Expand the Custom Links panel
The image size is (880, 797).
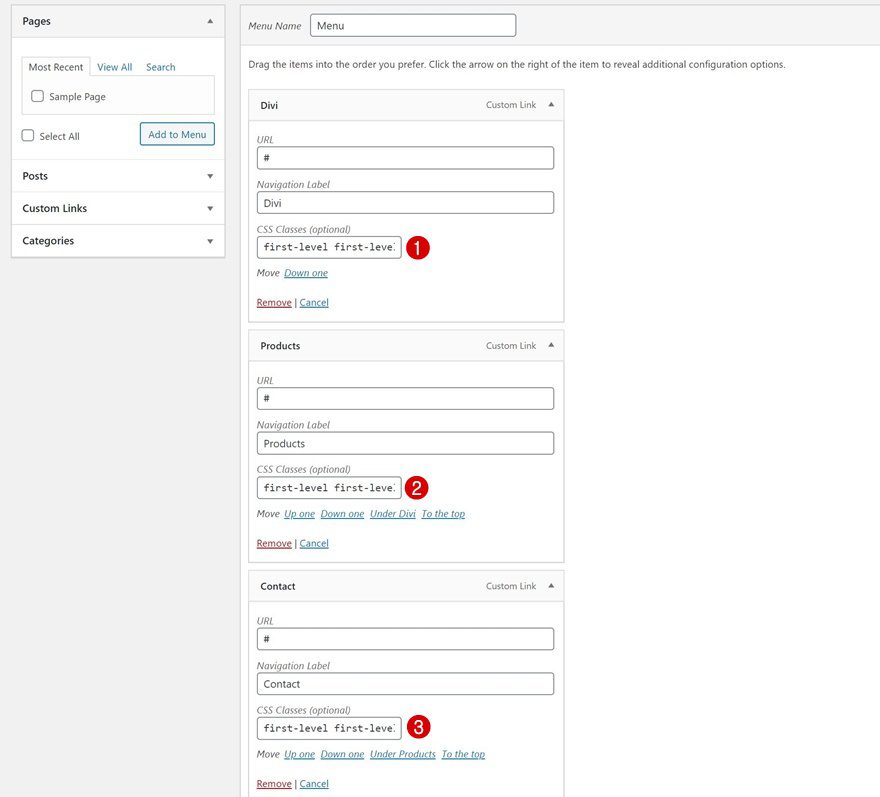click(209, 208)
